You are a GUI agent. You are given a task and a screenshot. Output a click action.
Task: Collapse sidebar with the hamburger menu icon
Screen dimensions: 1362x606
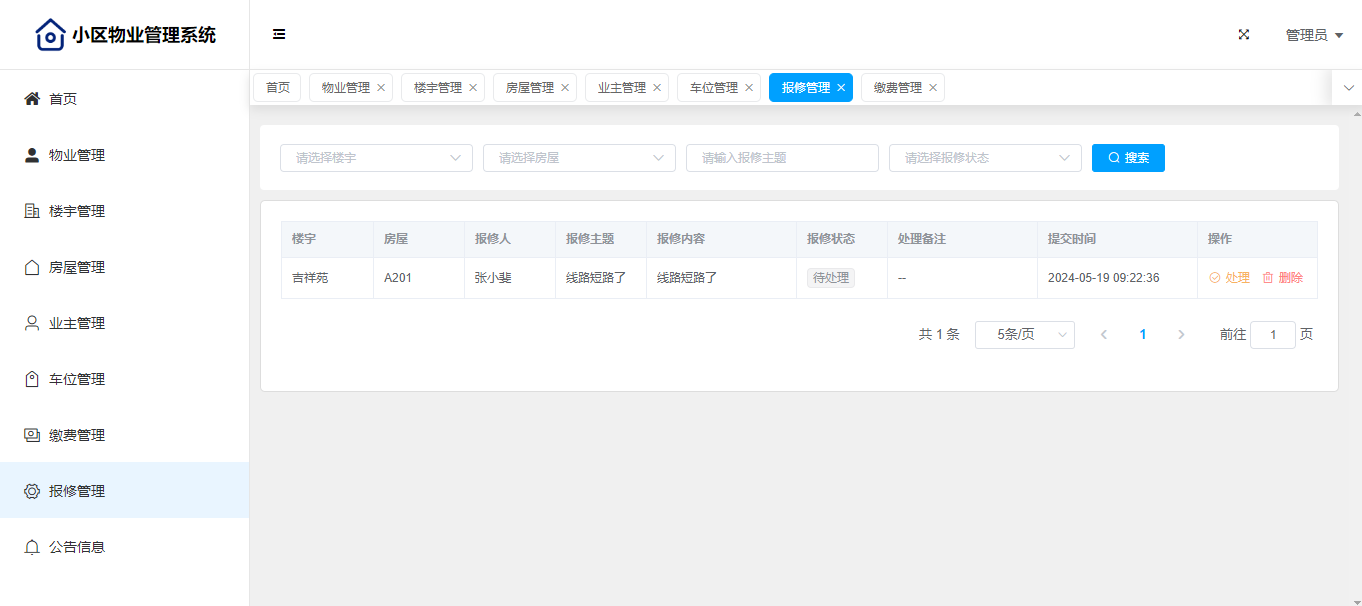tap(279, 35)
